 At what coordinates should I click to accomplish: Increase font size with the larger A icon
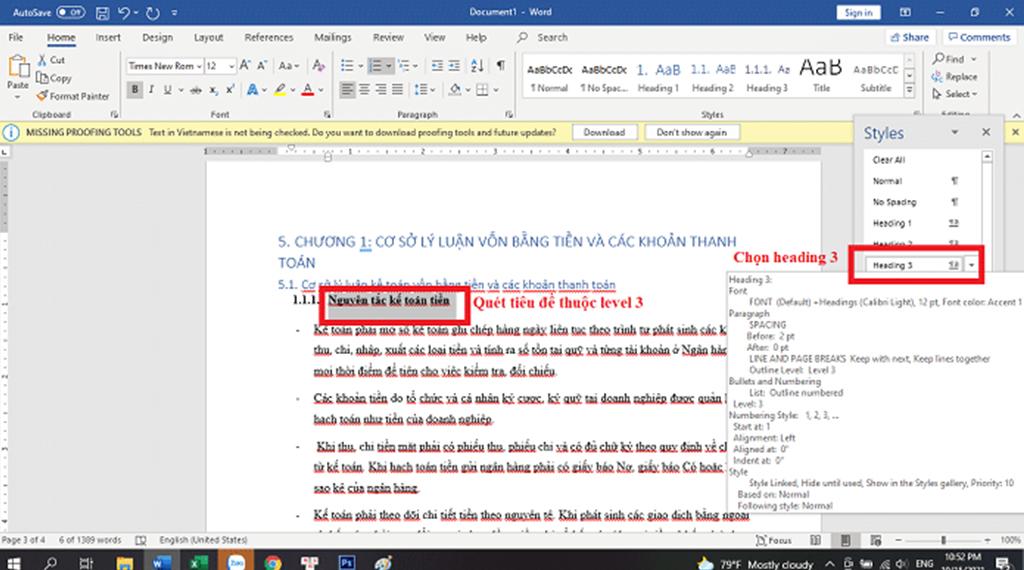(245, 65)
